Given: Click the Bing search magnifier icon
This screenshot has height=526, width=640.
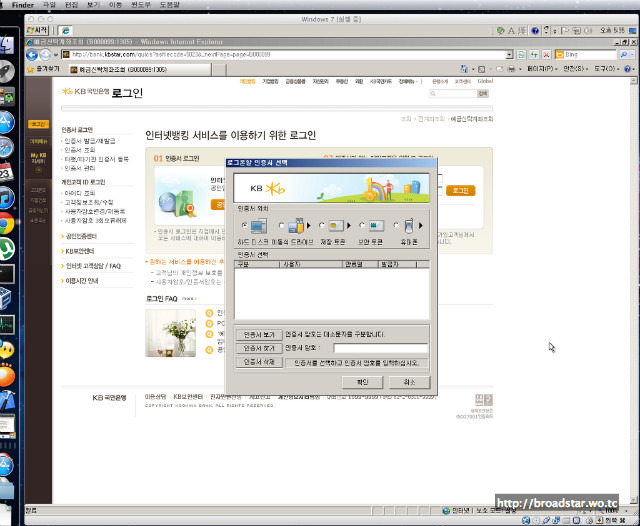Looking at the screenshot, I should [x=624, y=55].
